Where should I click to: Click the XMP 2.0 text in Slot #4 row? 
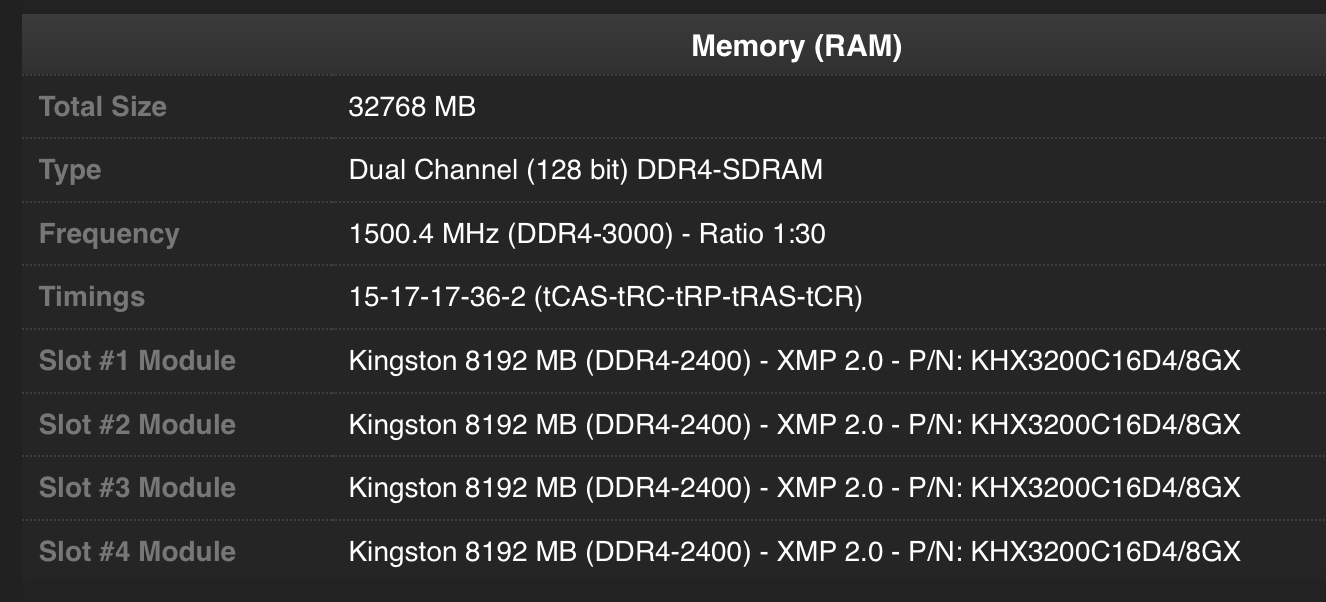click(x=830, y=551)
